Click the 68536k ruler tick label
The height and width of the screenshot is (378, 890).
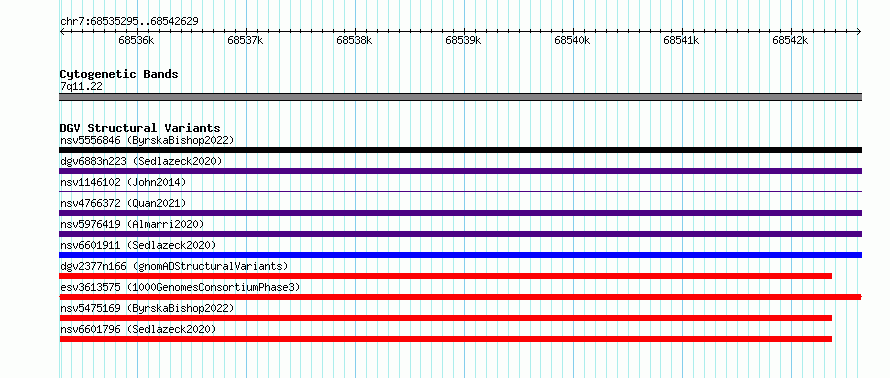(136, 40)
